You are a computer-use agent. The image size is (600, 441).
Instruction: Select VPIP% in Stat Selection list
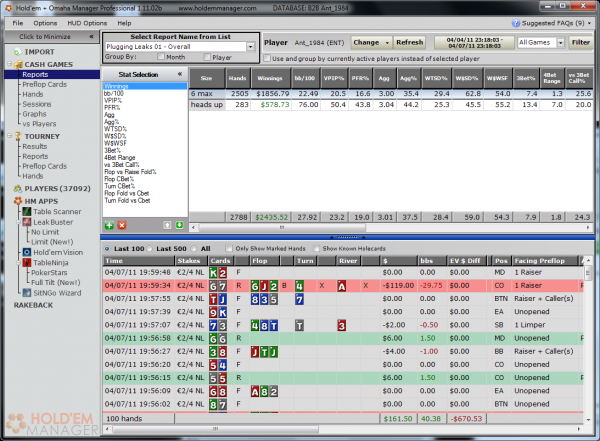pos(112,100)
